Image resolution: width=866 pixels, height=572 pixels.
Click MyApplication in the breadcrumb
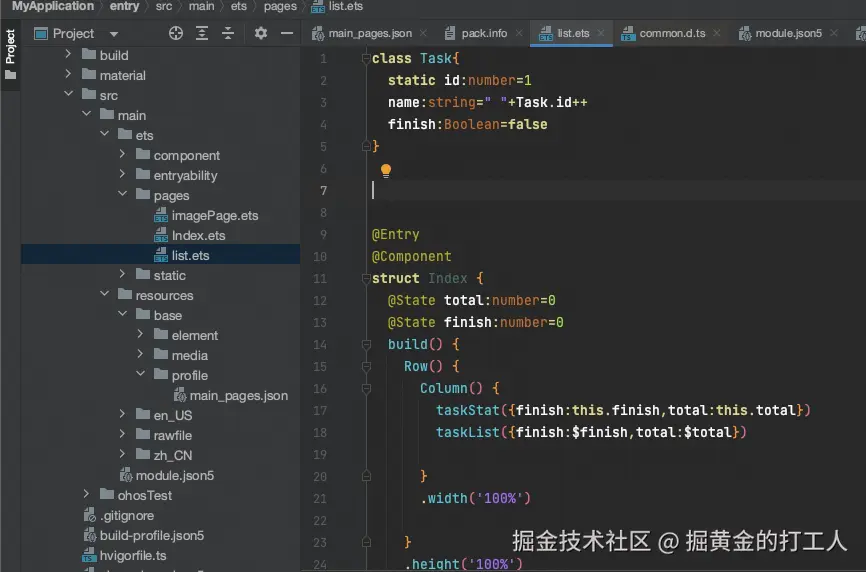coord(52,6)
